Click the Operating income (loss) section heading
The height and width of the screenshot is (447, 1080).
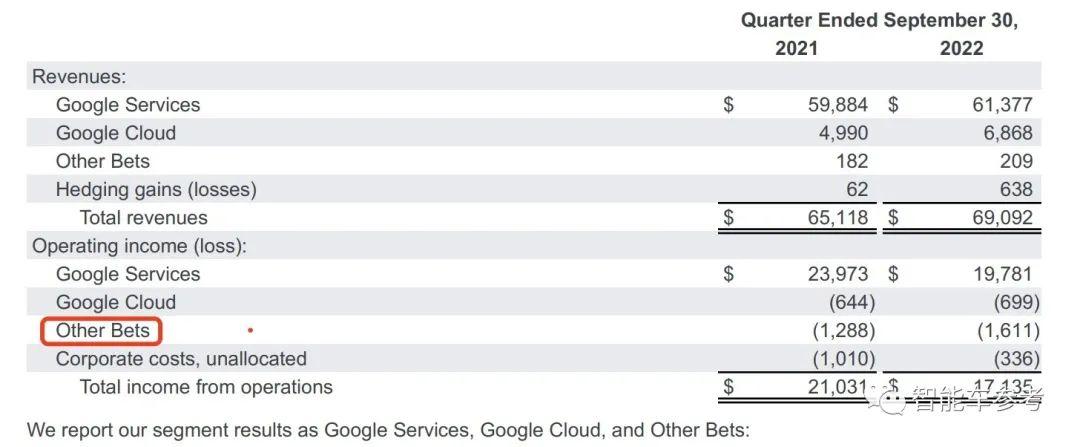tap(139, 246)
